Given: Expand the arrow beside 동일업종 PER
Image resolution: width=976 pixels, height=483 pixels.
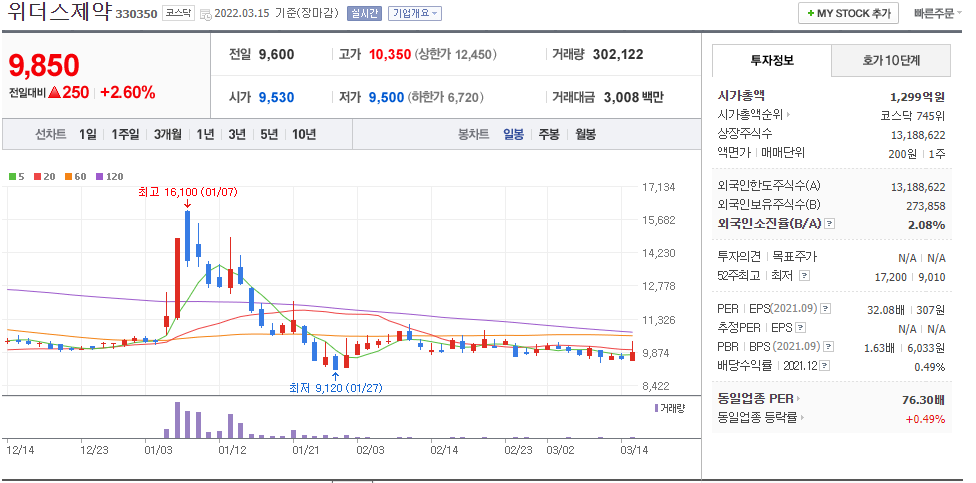Looking at the screenshot, I should (x=799, y=399).
